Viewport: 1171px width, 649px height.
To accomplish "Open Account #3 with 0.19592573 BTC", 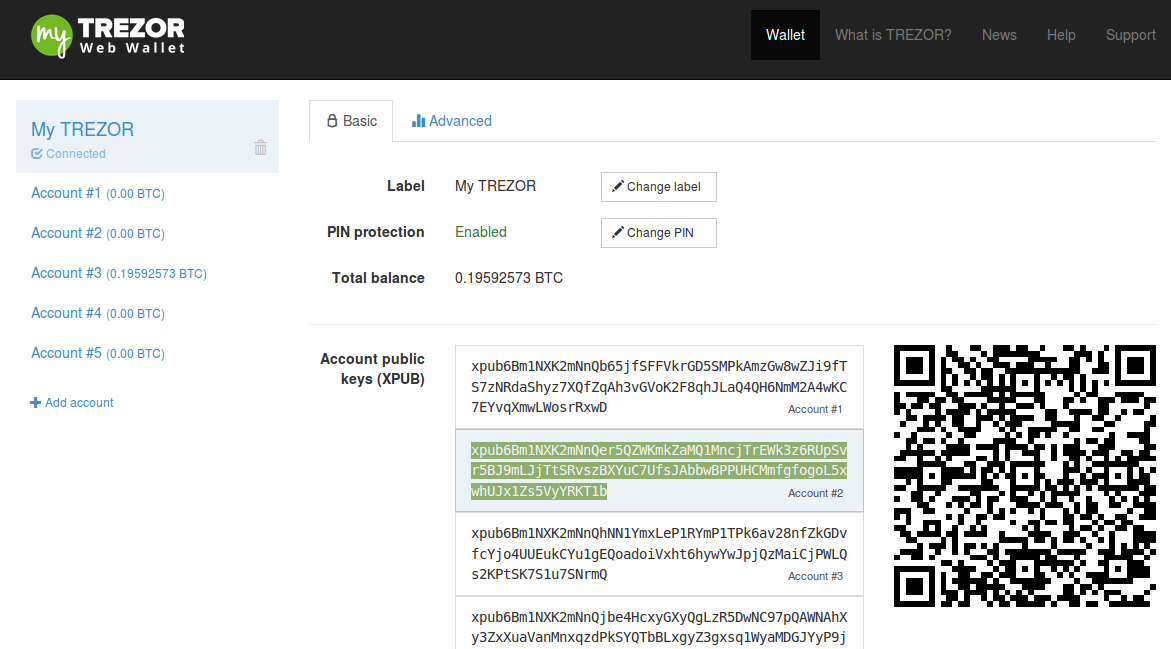I will (x=119, y=273).
